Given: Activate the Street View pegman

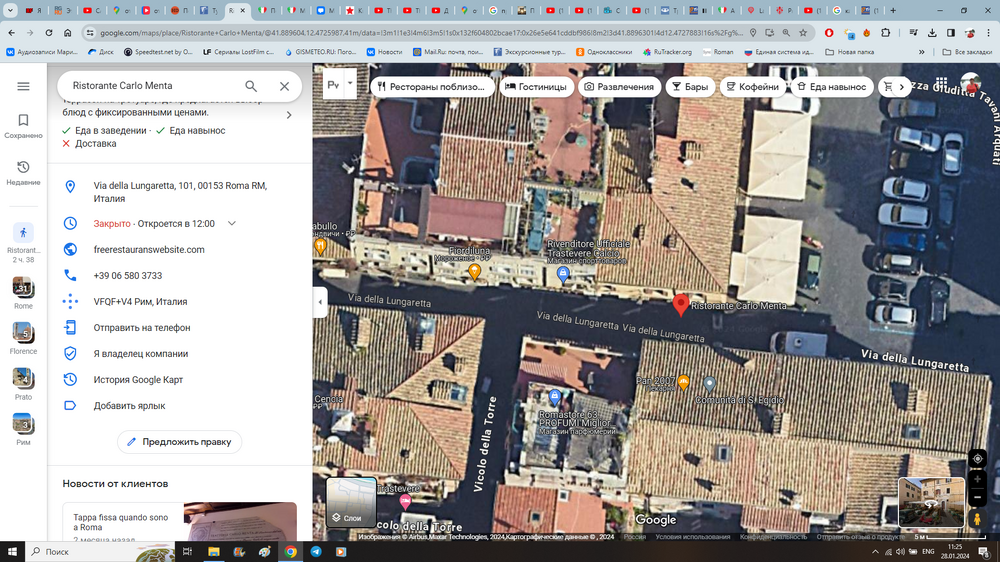Looking at the screenshot, I should click(x=977, y=519).
